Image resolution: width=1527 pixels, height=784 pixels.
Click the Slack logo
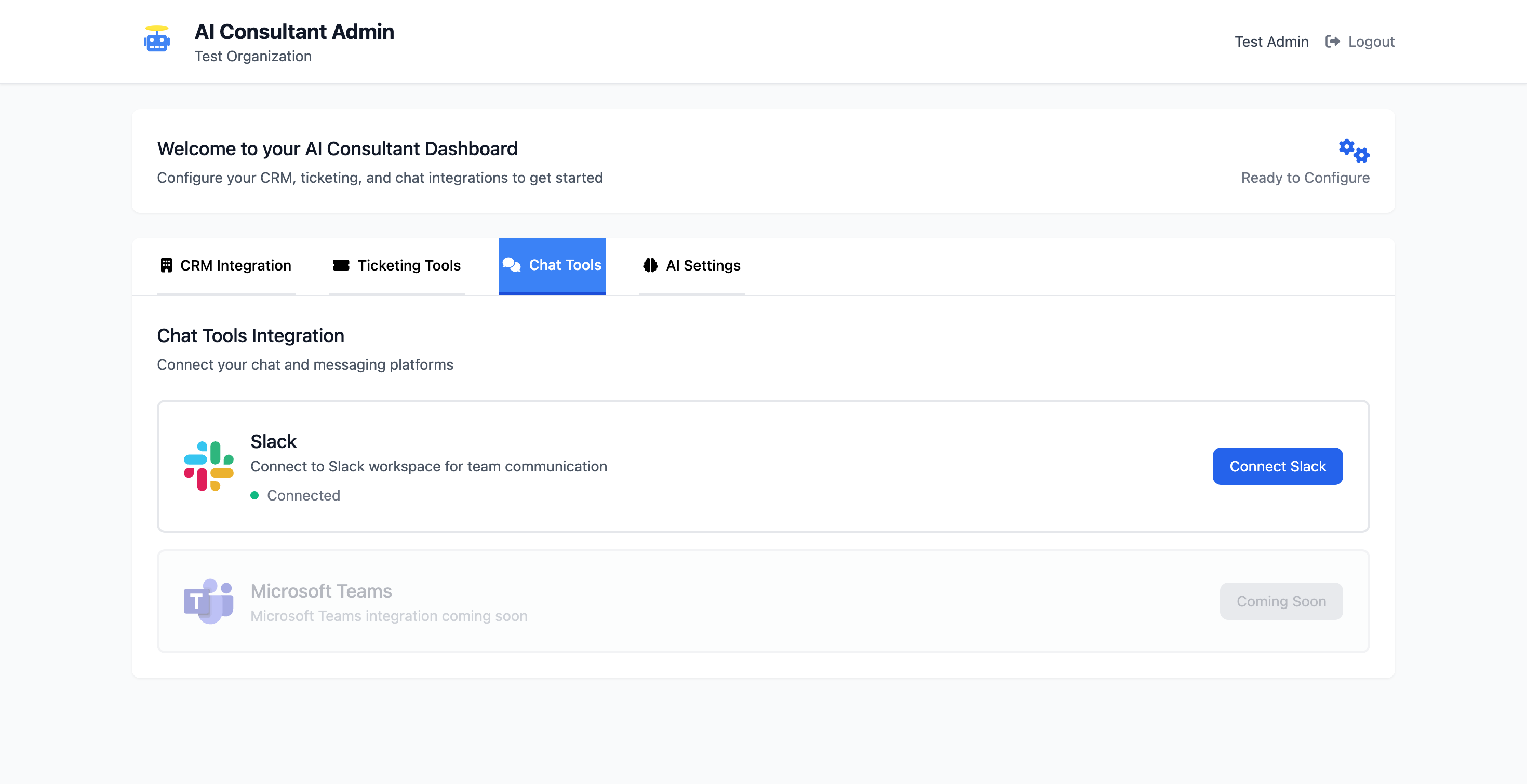(209, 466)
